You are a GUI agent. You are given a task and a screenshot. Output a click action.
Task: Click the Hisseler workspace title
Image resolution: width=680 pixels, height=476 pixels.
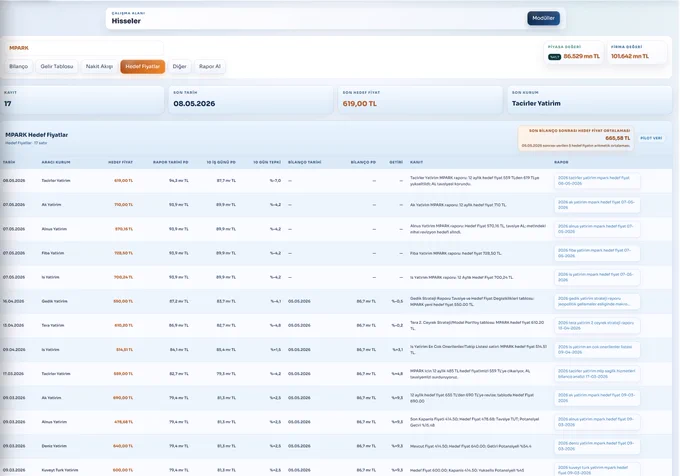pos(126,21)
